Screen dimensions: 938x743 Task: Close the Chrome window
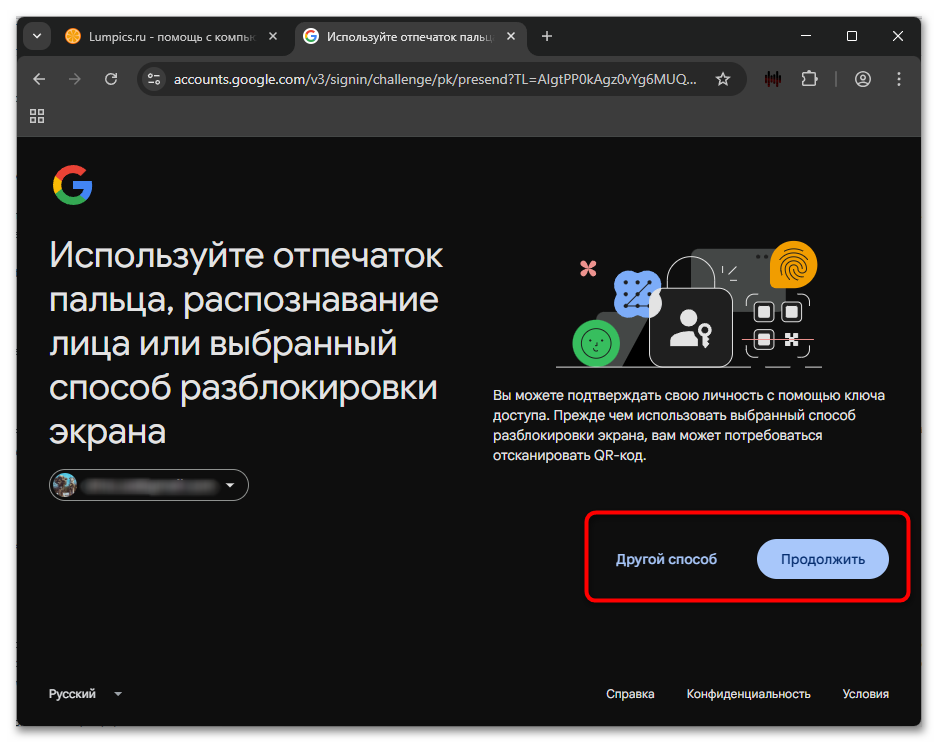[x=897, y=36]
